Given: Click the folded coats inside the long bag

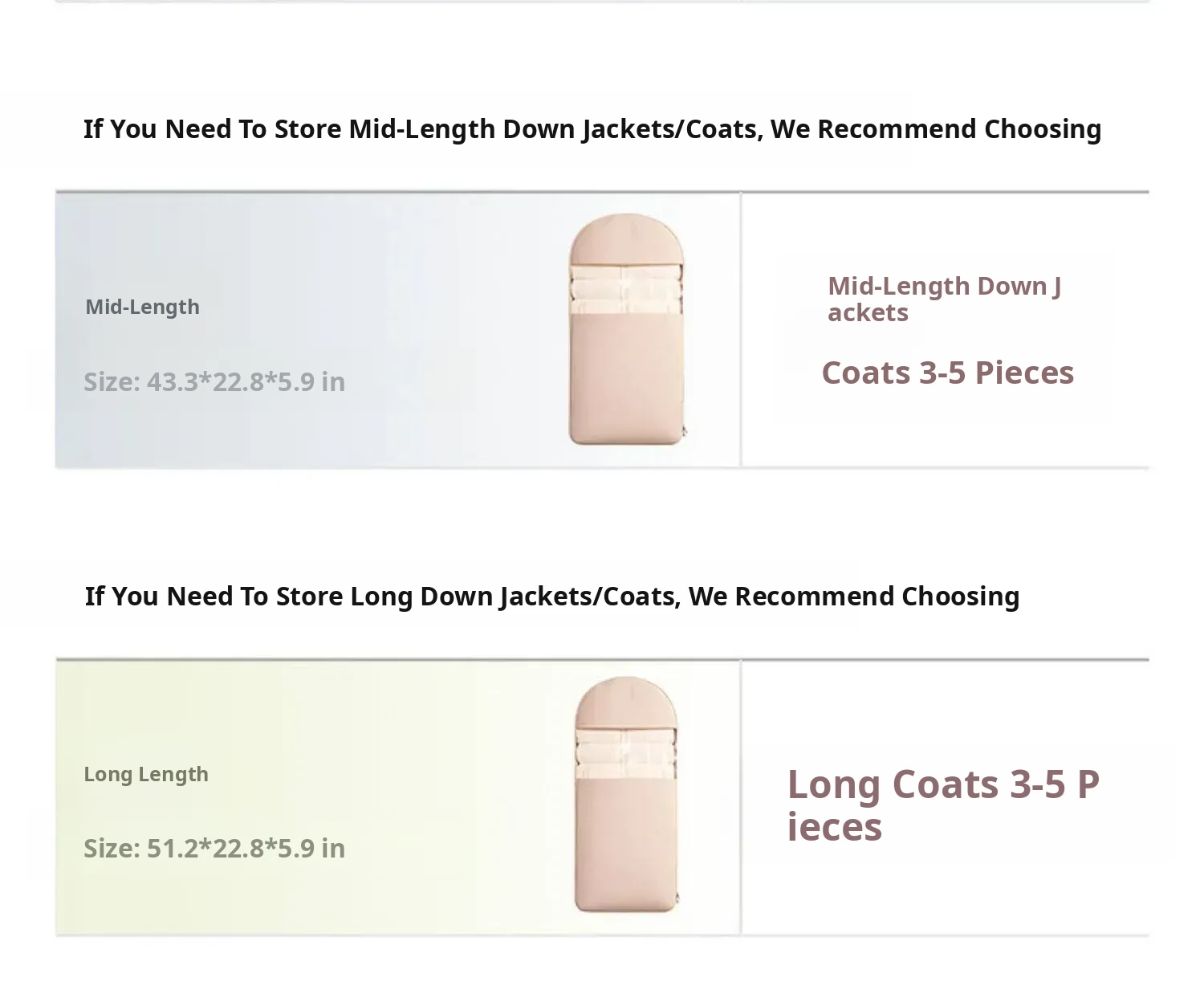Looking at the screenshot, I should 626,754.
